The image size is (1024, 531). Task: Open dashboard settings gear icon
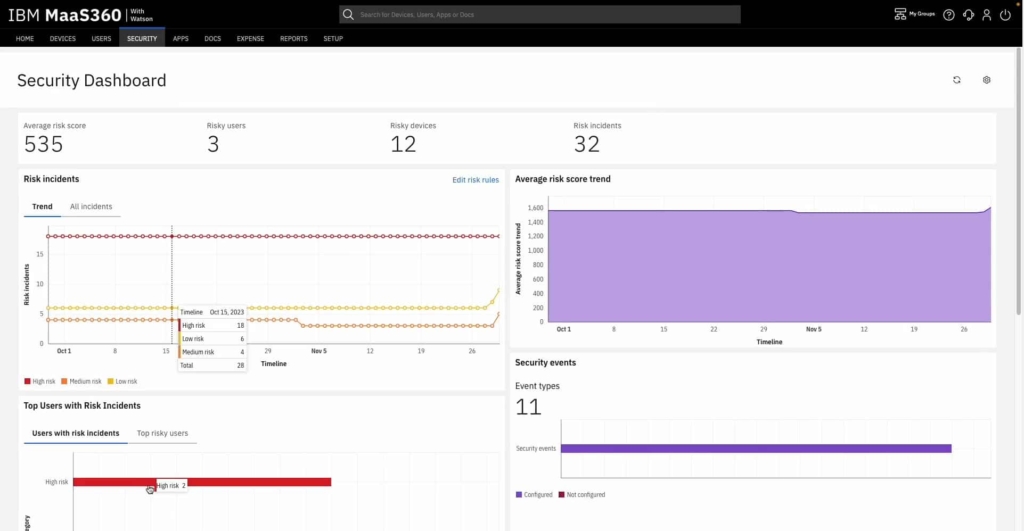point(987,80)
